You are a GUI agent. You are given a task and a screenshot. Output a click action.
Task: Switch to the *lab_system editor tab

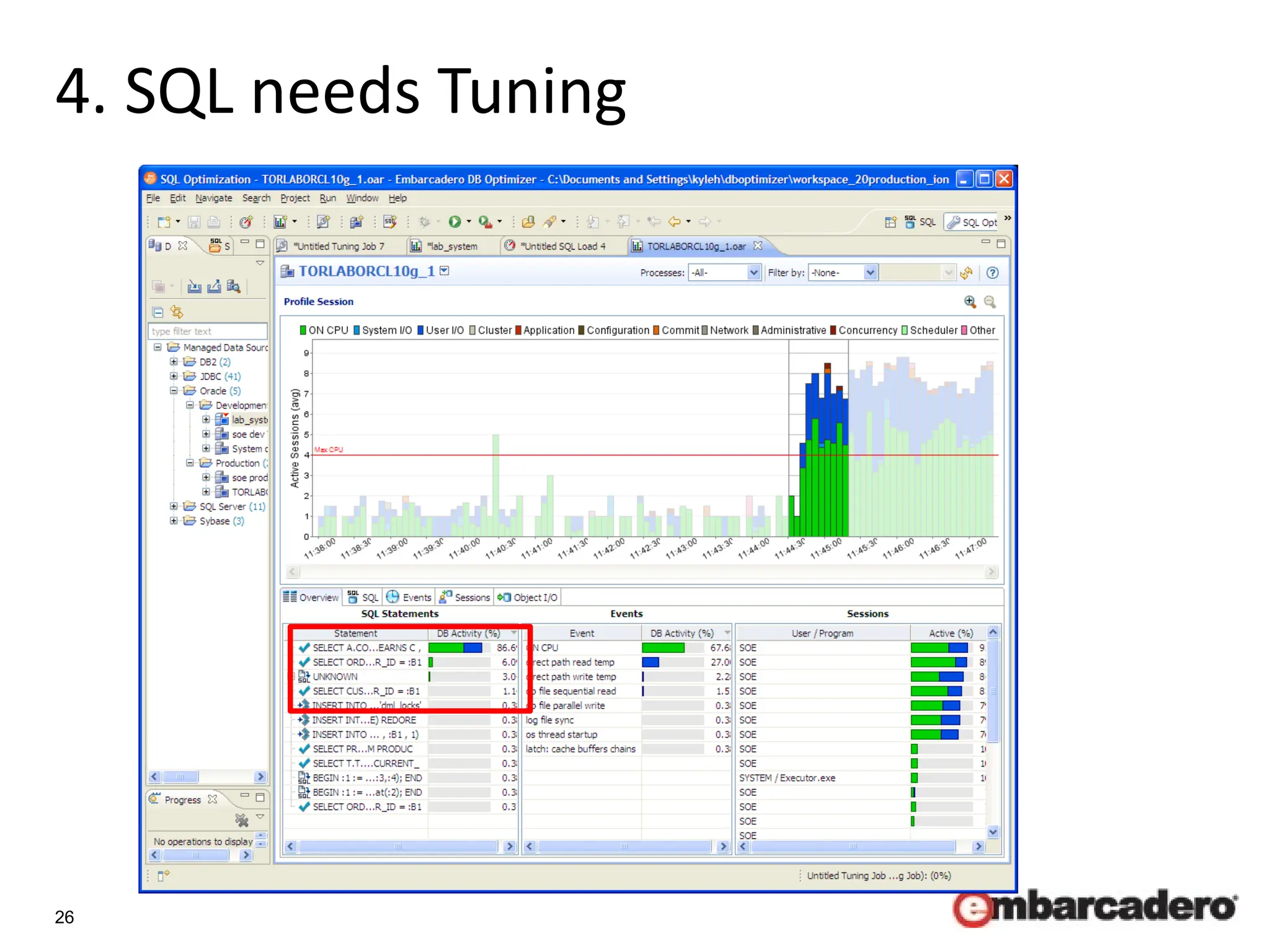(451, 246)
